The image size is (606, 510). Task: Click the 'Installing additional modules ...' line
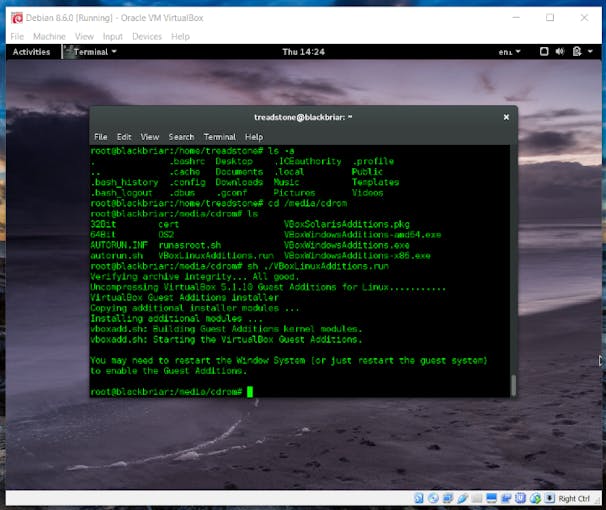point(176,318)
